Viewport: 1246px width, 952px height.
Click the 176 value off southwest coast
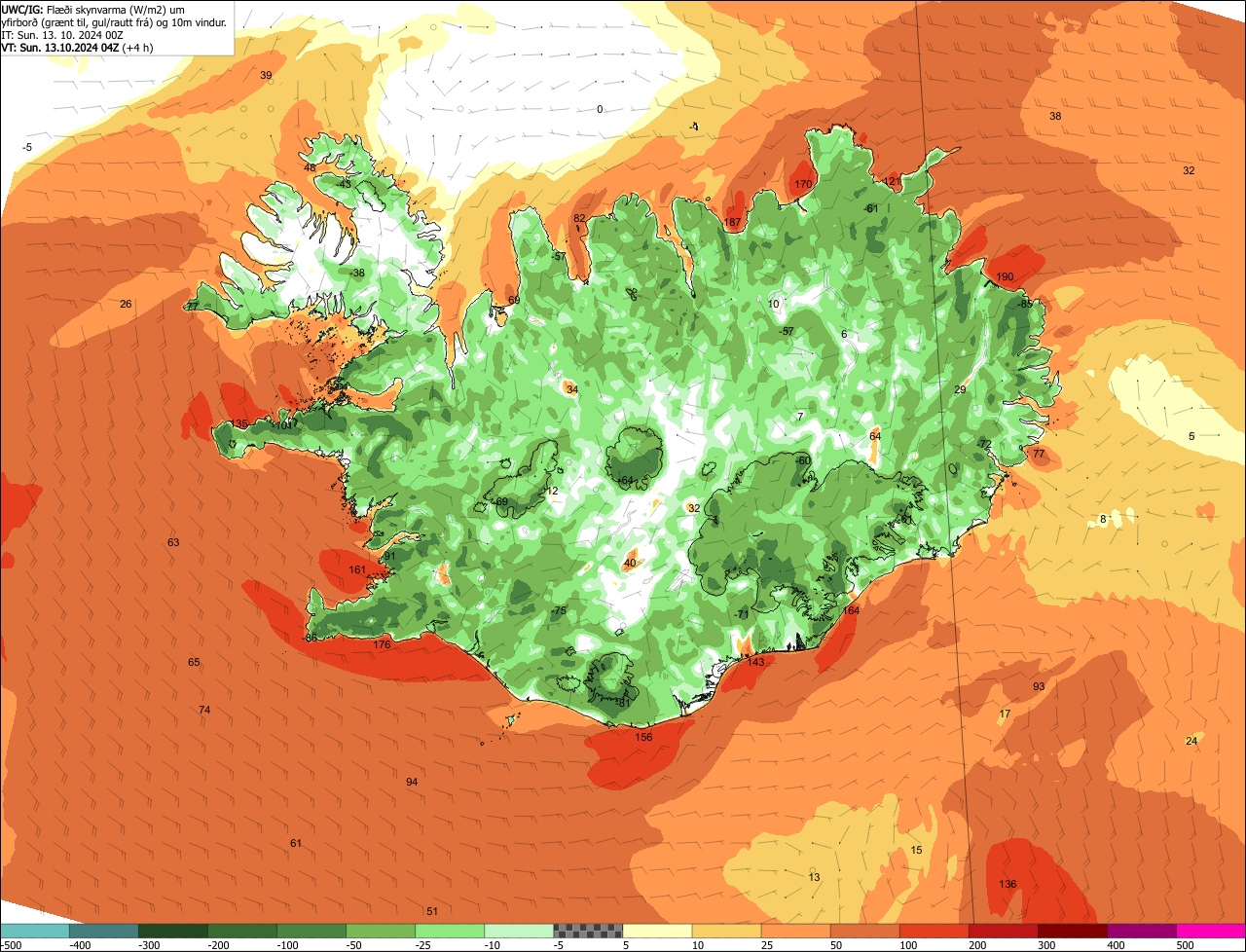tap(382, 645)
